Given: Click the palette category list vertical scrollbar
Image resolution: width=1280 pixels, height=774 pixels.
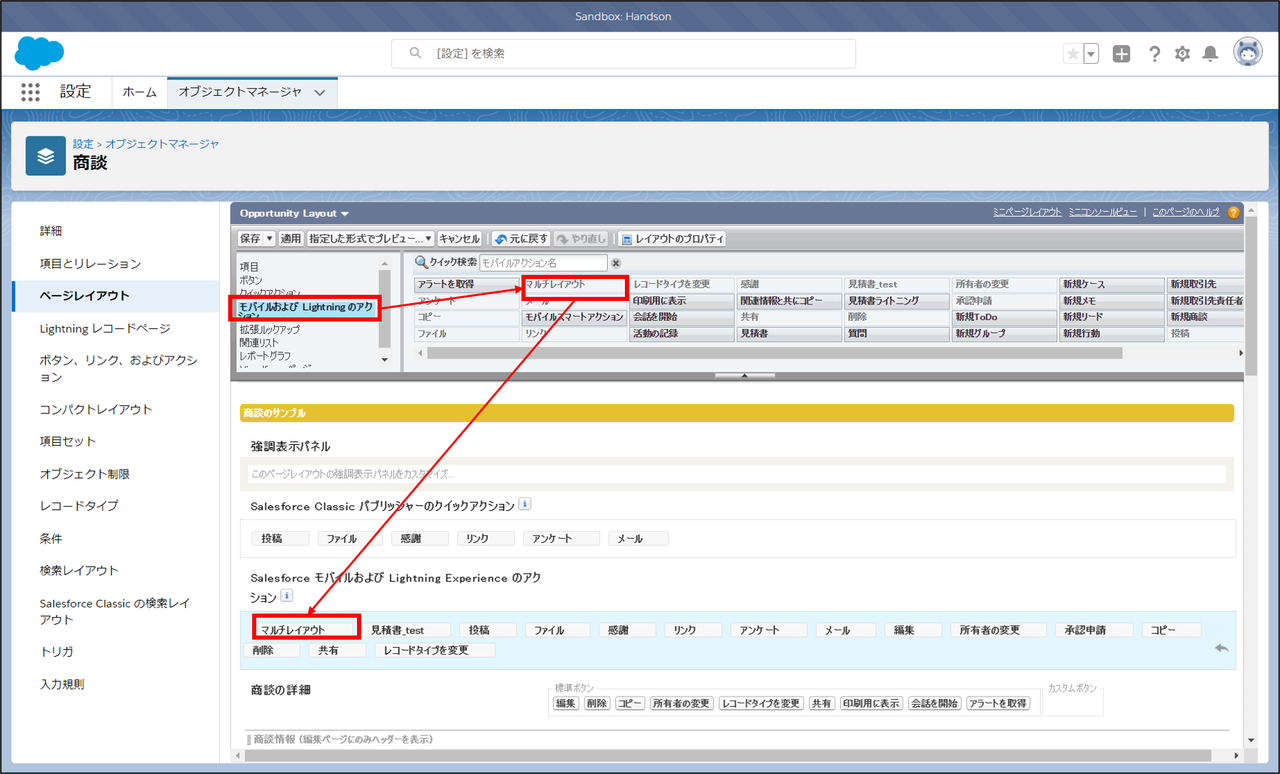Looking at the screenshot, I should (385, 308).
